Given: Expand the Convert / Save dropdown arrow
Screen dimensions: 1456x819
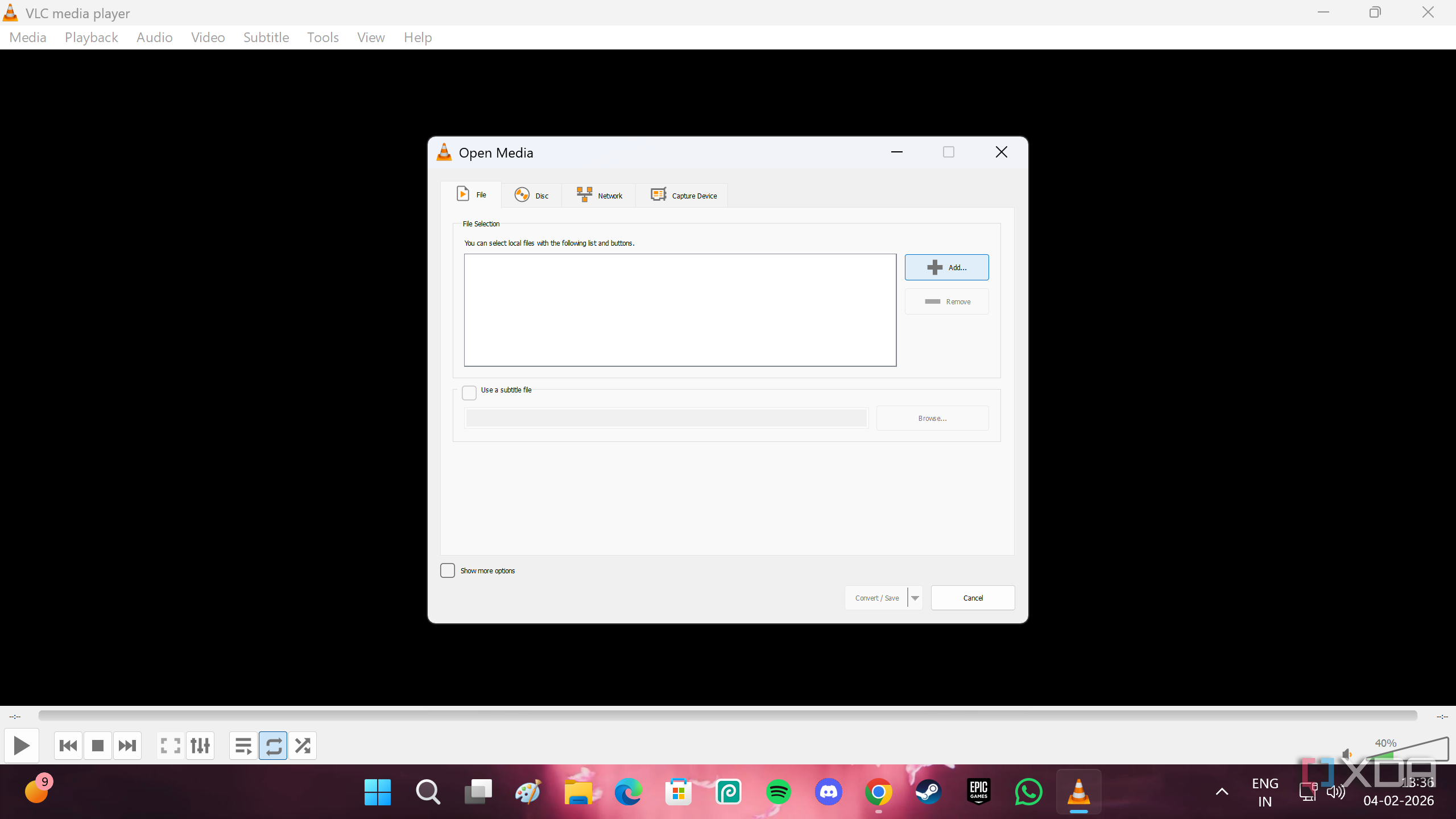Looking at the screenshot, I should (915, 598).
